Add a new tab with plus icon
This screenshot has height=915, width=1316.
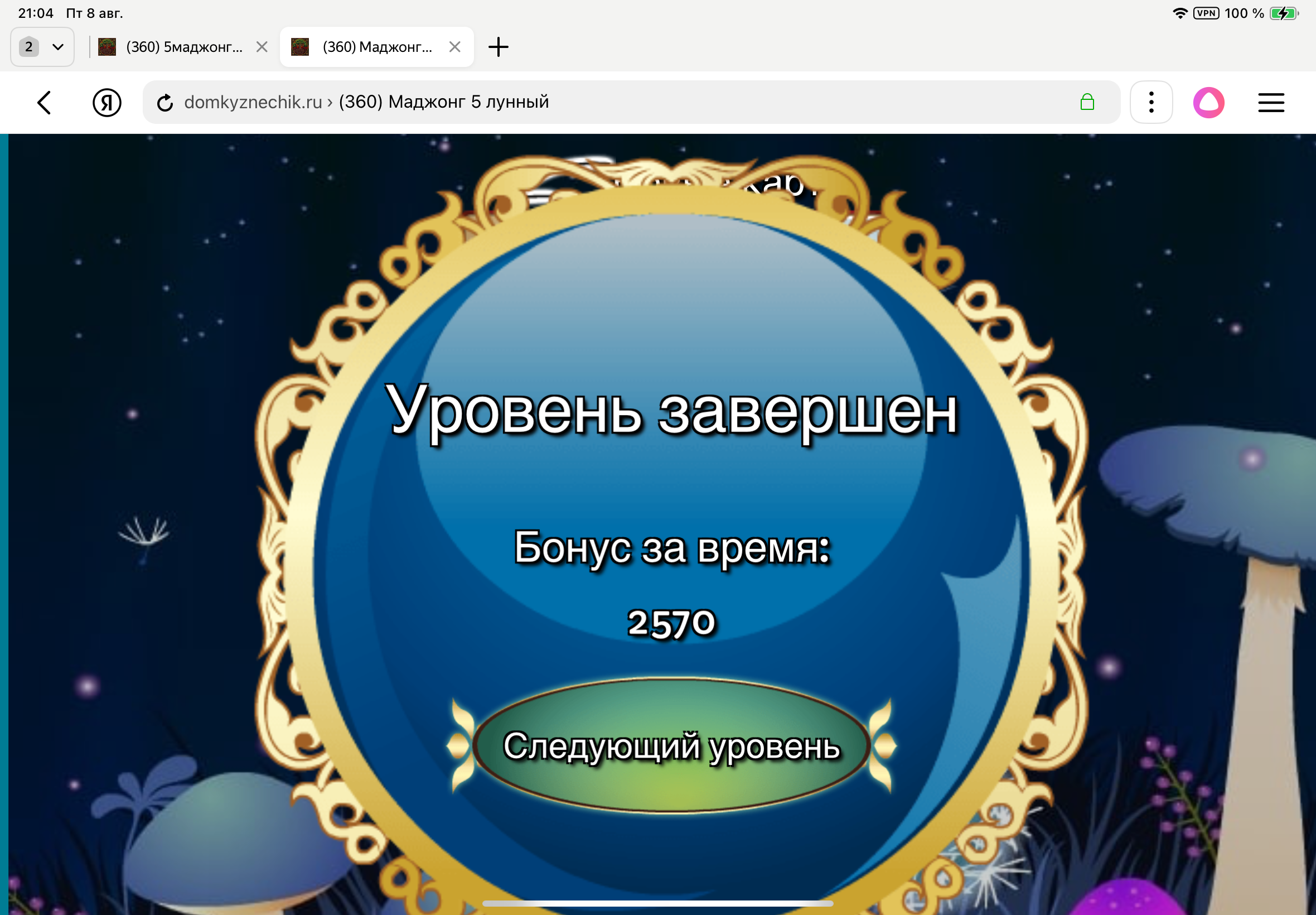[x=499, y=46]
